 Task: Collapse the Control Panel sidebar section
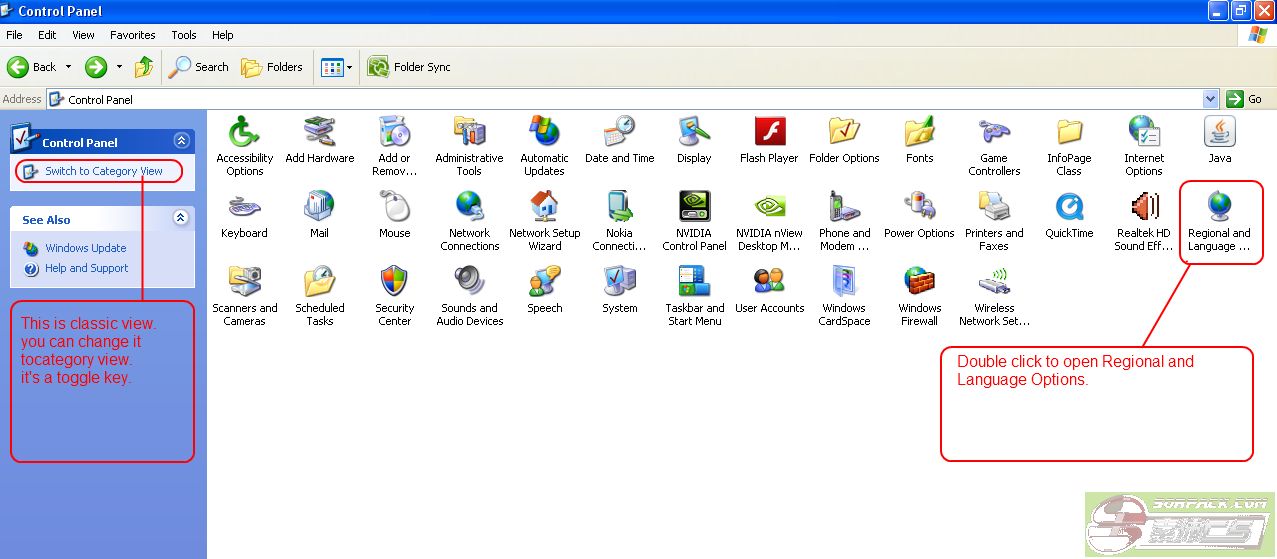(x=181, y=142)
